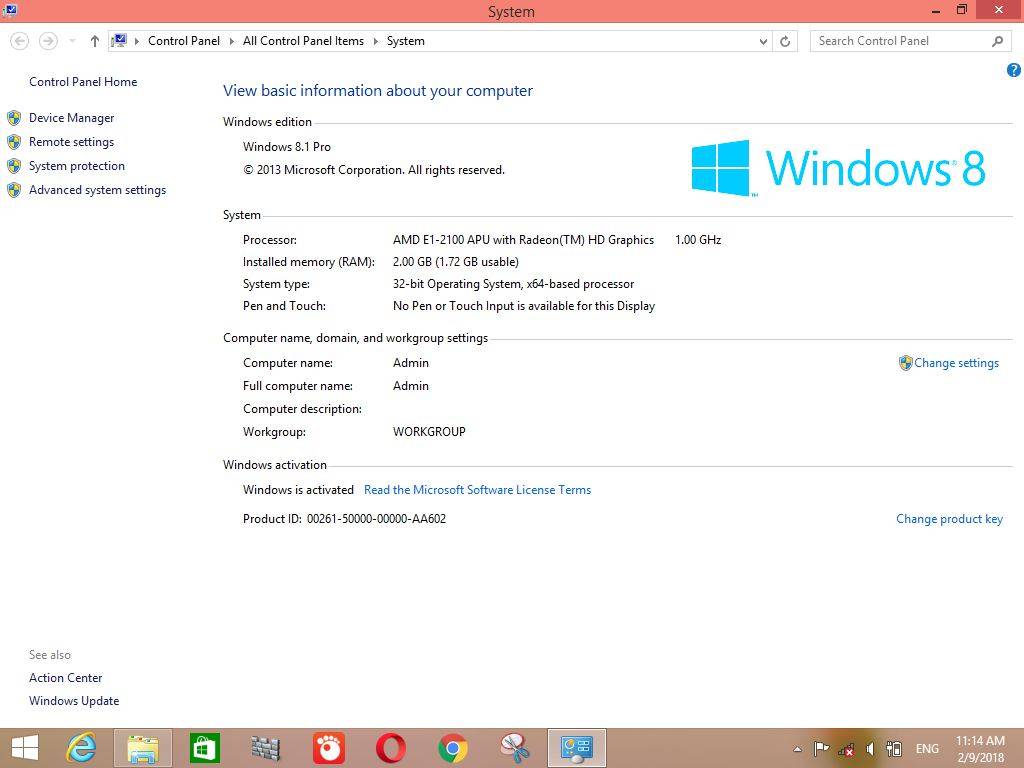Click the '1.00 GHz' processor speed
The image size is (1024, 768).
tap(698, 240)
